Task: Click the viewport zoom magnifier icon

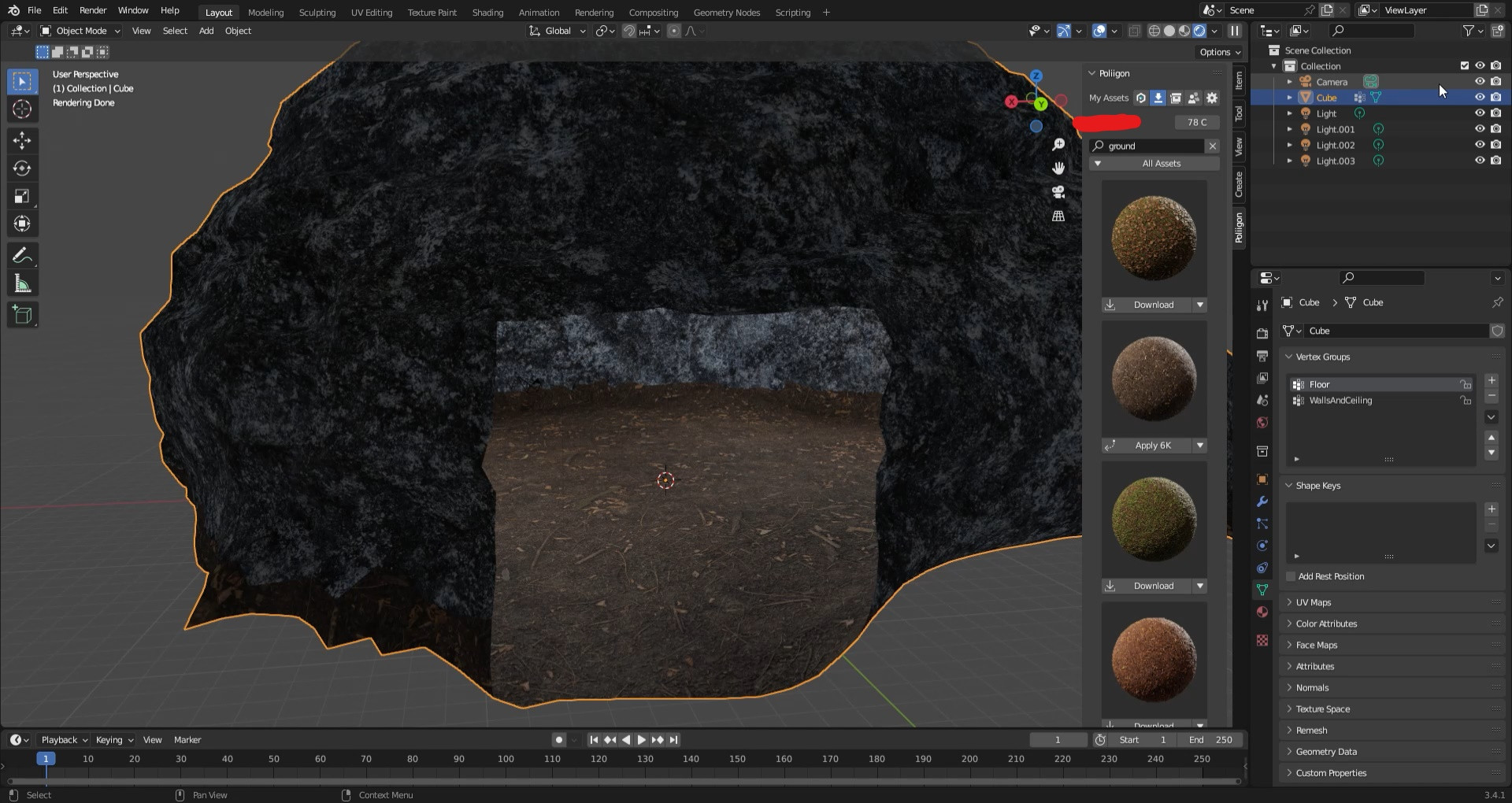Action: click(1058, 145)
